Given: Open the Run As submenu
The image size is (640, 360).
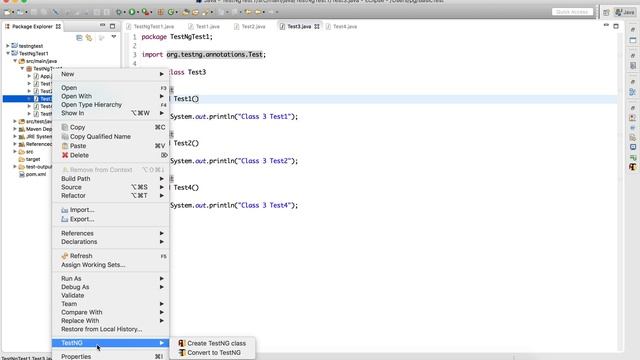Looking at the screenshot, I should click(x=111, y=278).
